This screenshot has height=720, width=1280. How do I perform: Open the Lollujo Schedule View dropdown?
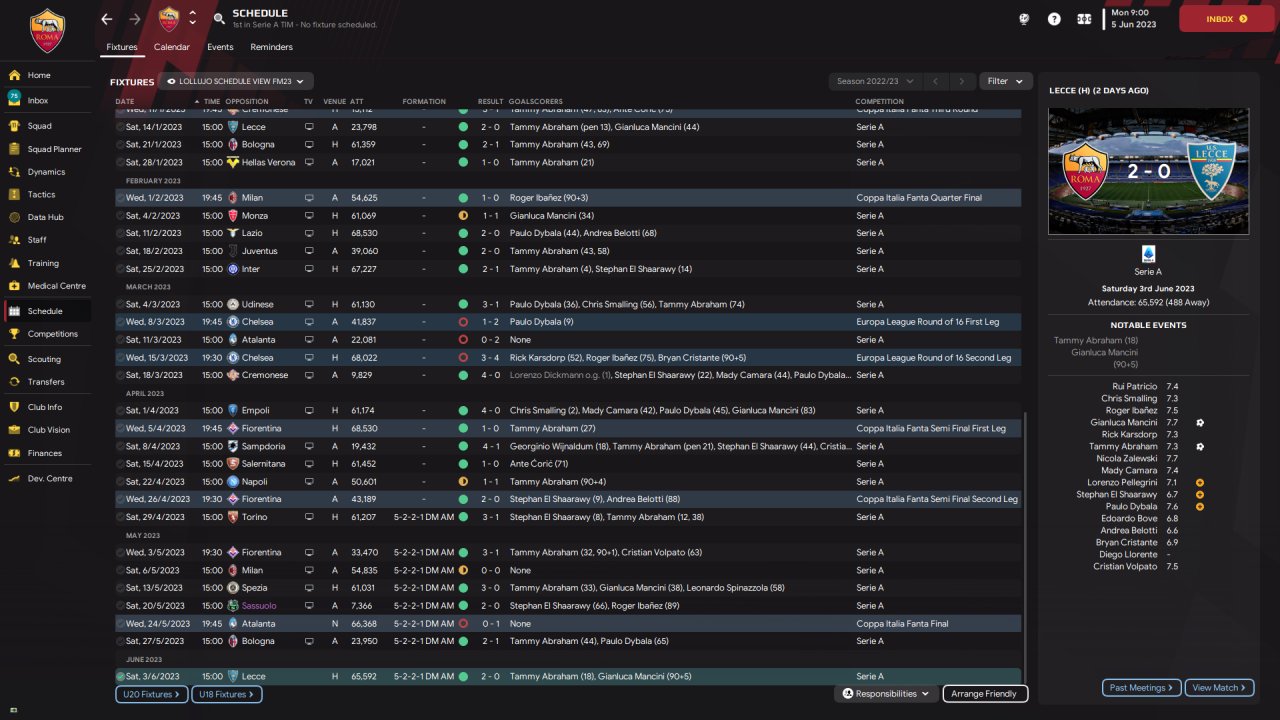(236, 81)
